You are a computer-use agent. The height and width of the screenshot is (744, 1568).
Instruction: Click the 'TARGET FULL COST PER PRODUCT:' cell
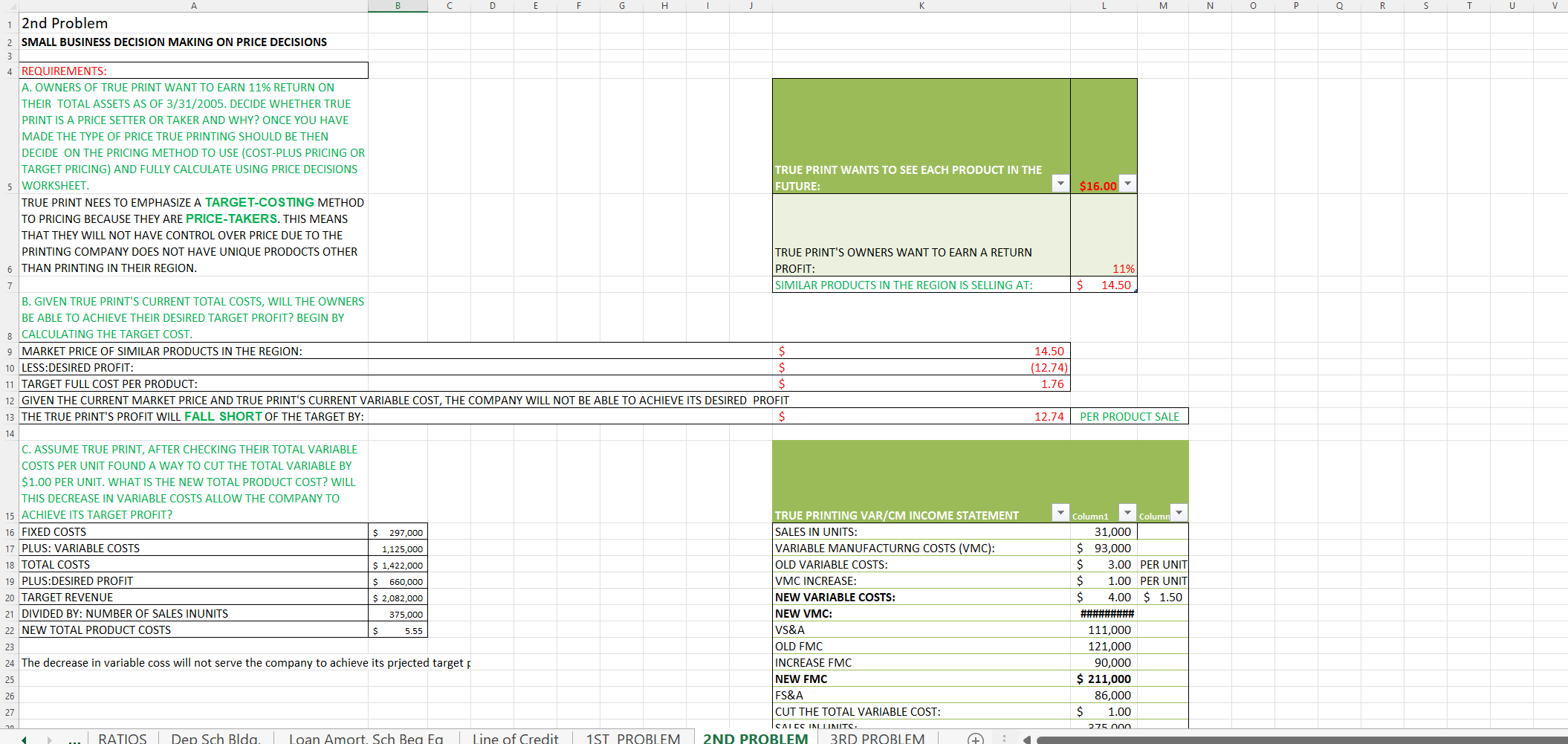coord(194,384)
